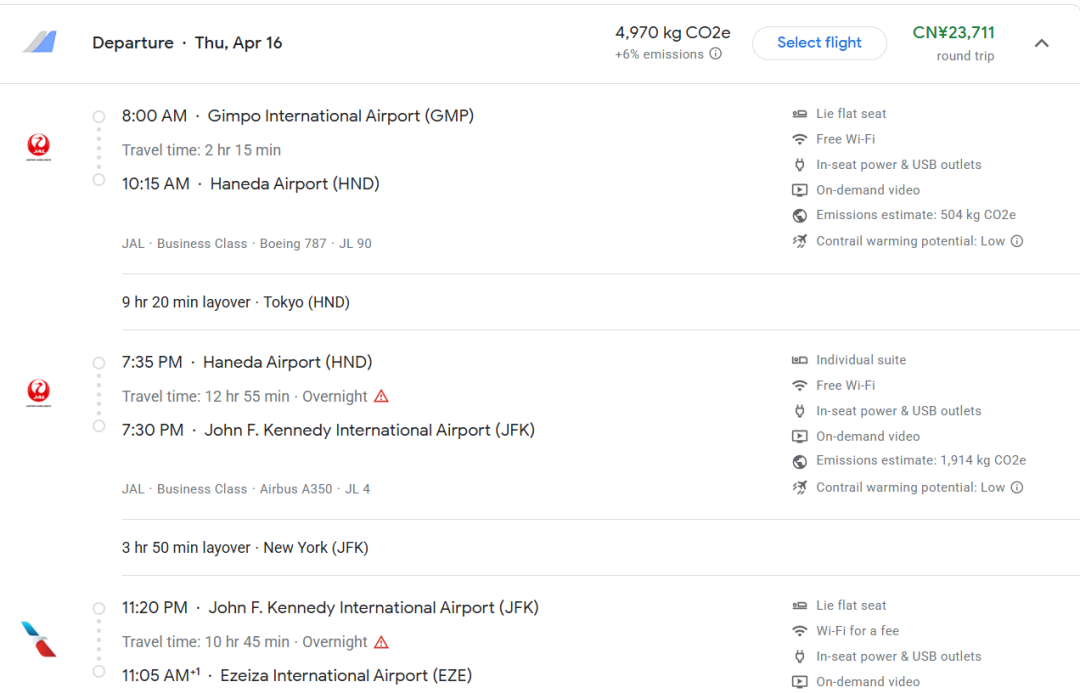The height and width of the screenshot is (693, 1080).
Task: Click the JAL logo for flight JL 90
Action: pos(38,148)
